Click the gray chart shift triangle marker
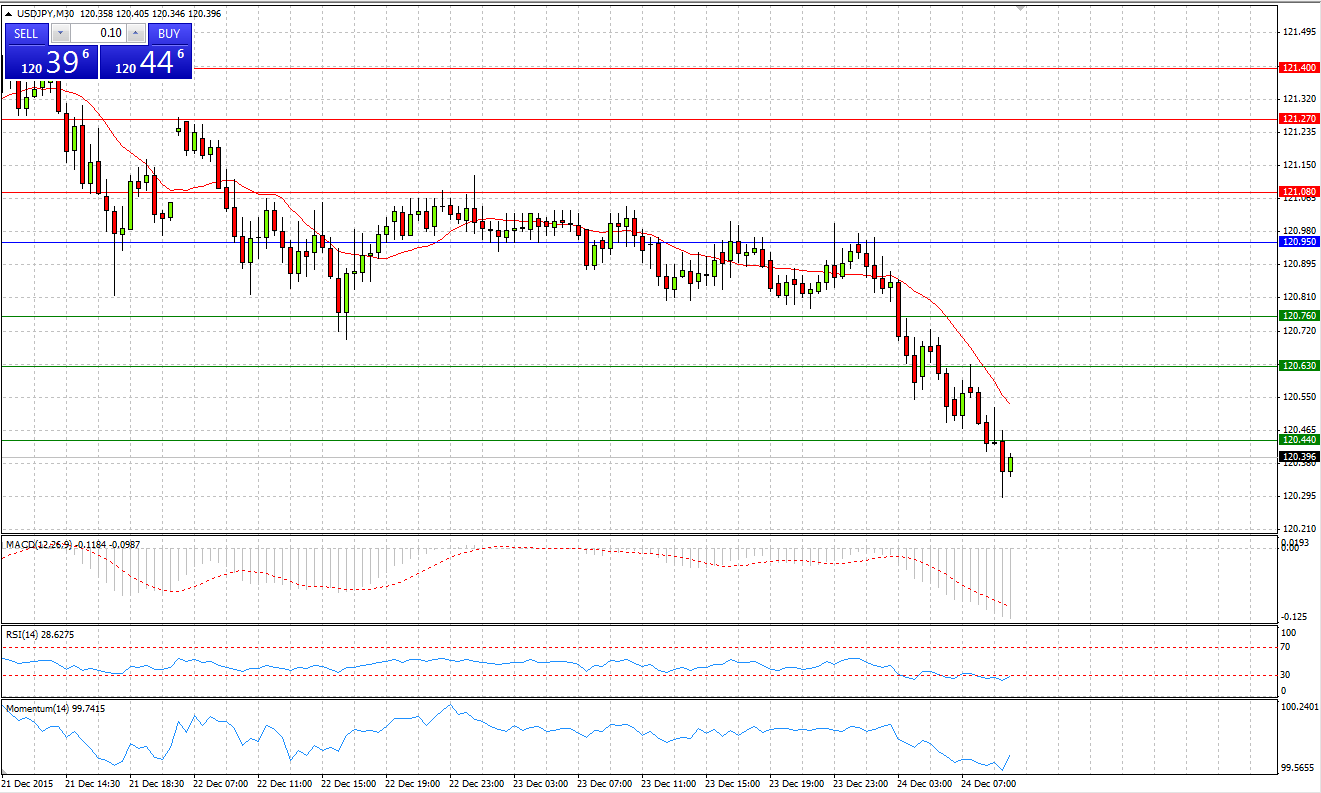 [x=1020, y=8]
